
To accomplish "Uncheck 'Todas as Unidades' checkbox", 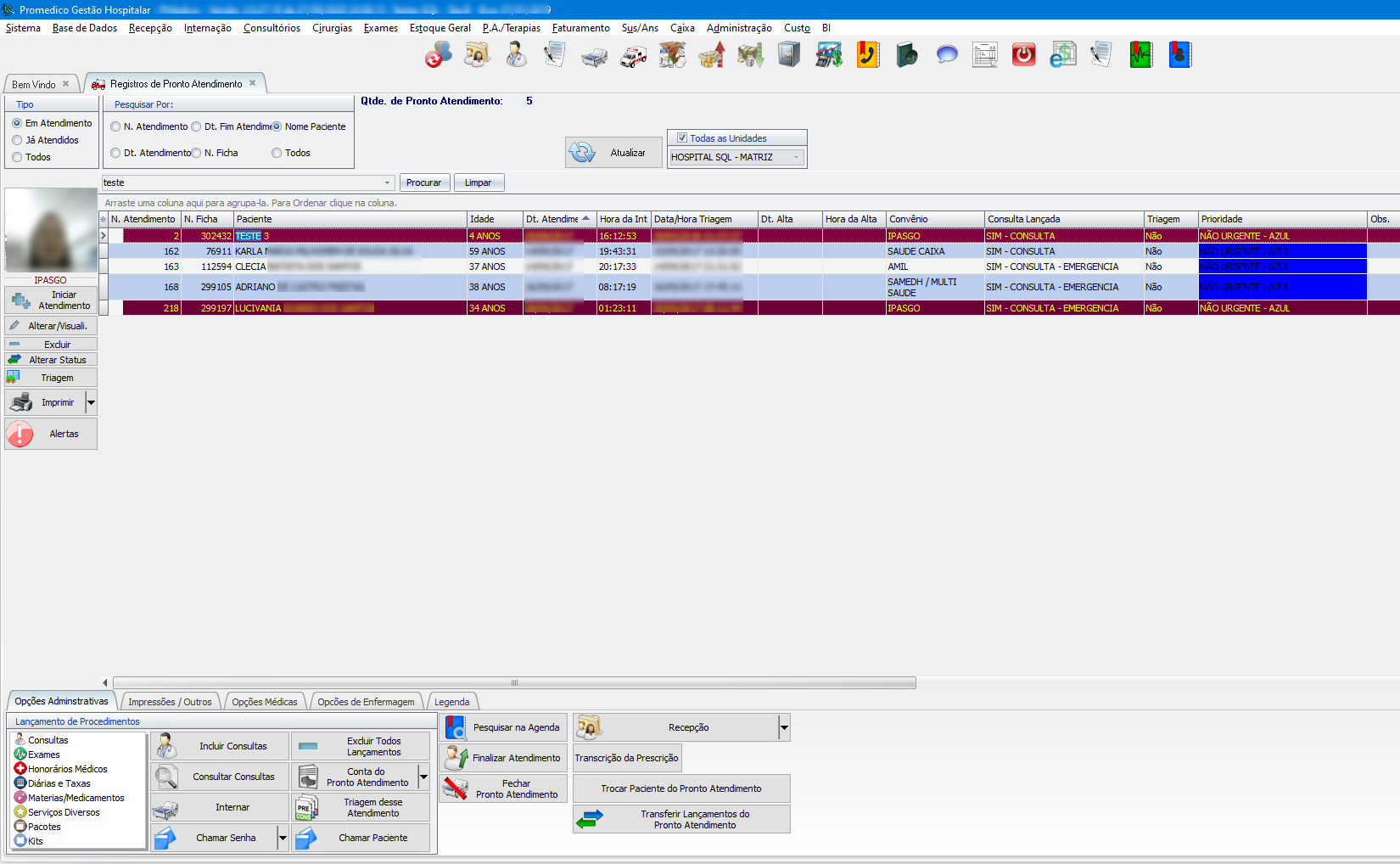I will [x=681, y=137].
